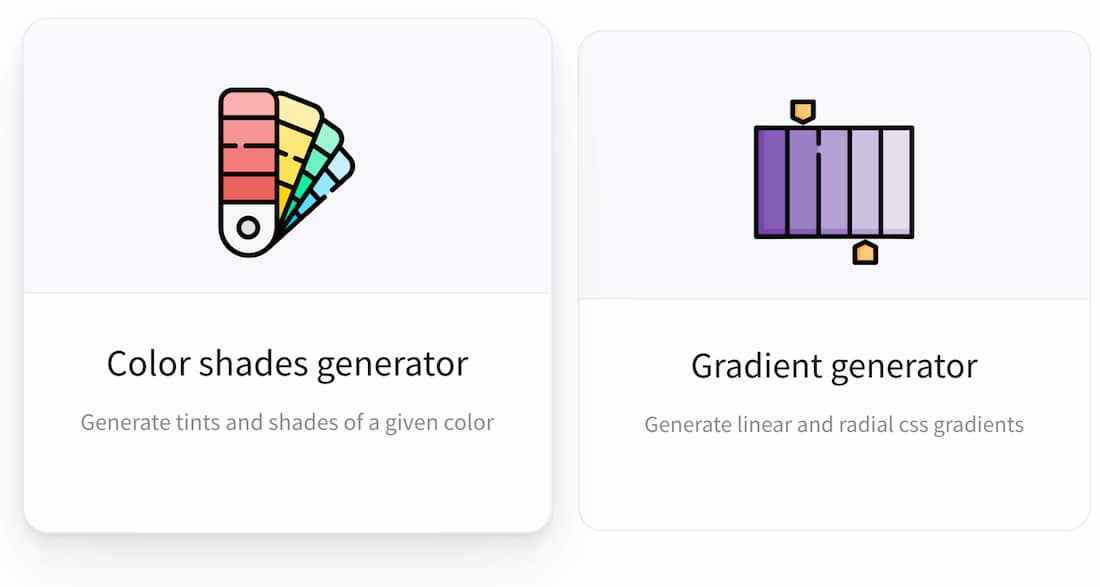Viewport: 1100px width, 587px height.
Task: Click the purple gradient bar icon
Action: click(x=833, y=182)
